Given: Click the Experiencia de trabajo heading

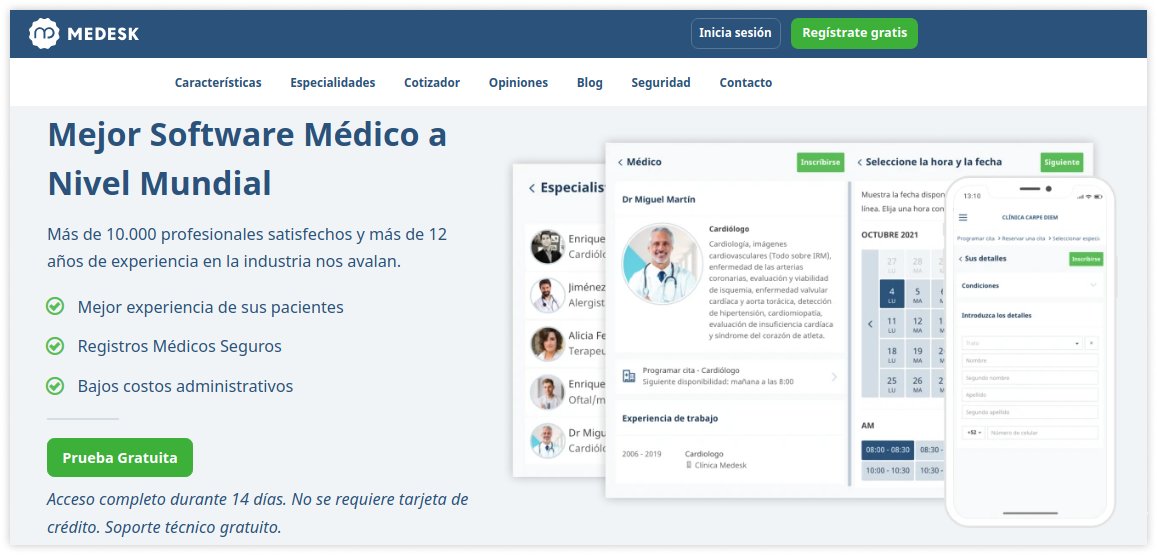Looking at the screenshot, I should (x=669, y=418).
